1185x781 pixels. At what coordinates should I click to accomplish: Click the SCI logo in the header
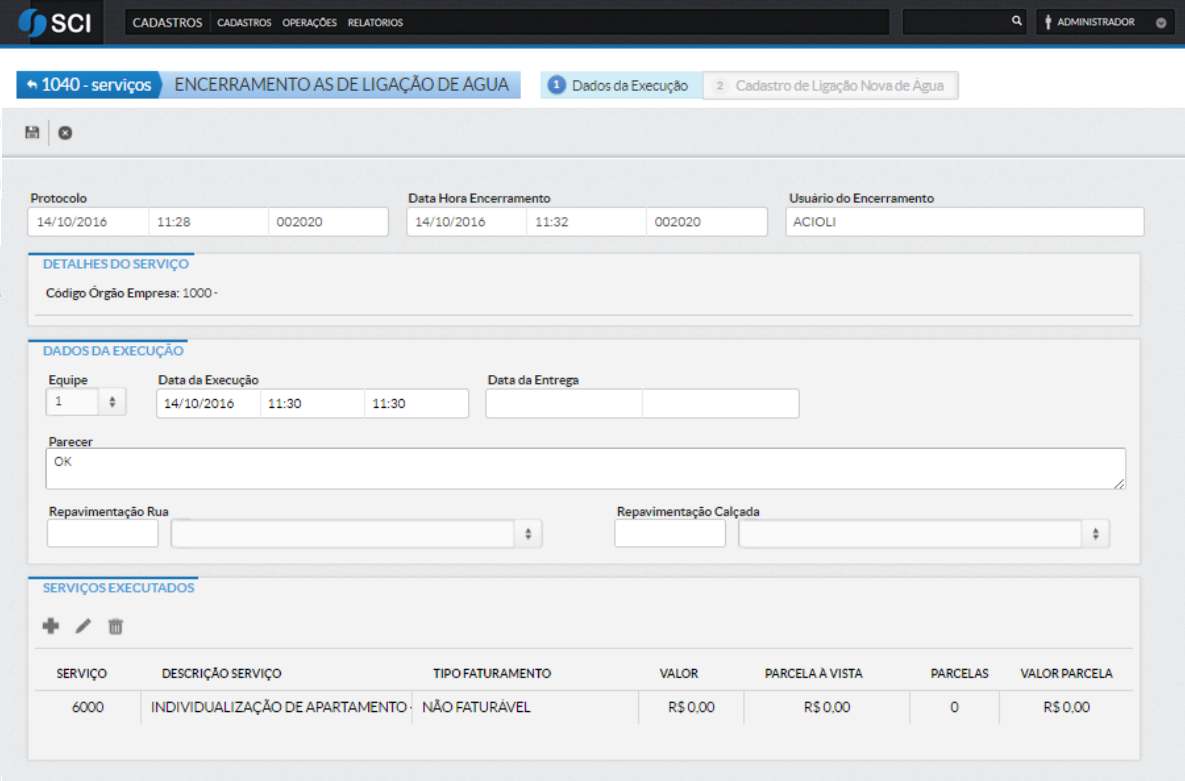click(58, 21)
